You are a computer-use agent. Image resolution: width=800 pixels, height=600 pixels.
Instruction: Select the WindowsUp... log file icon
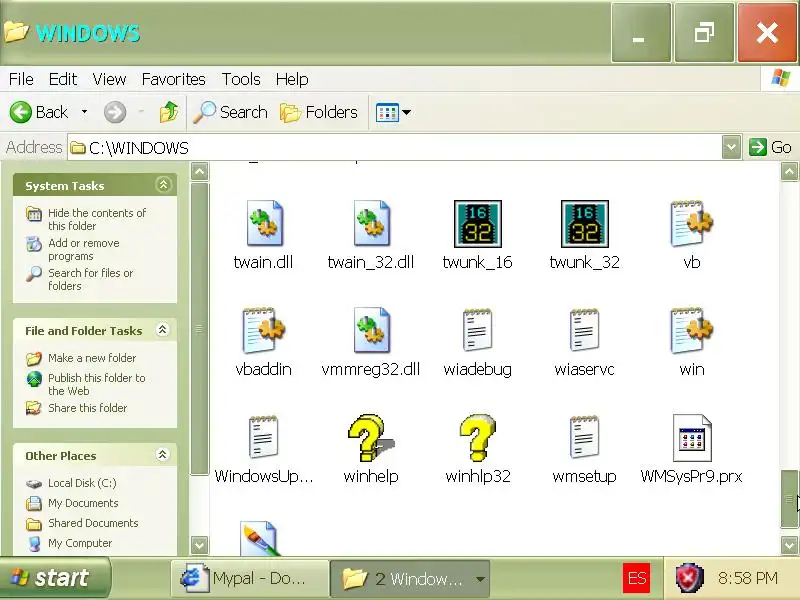[264, 437]
